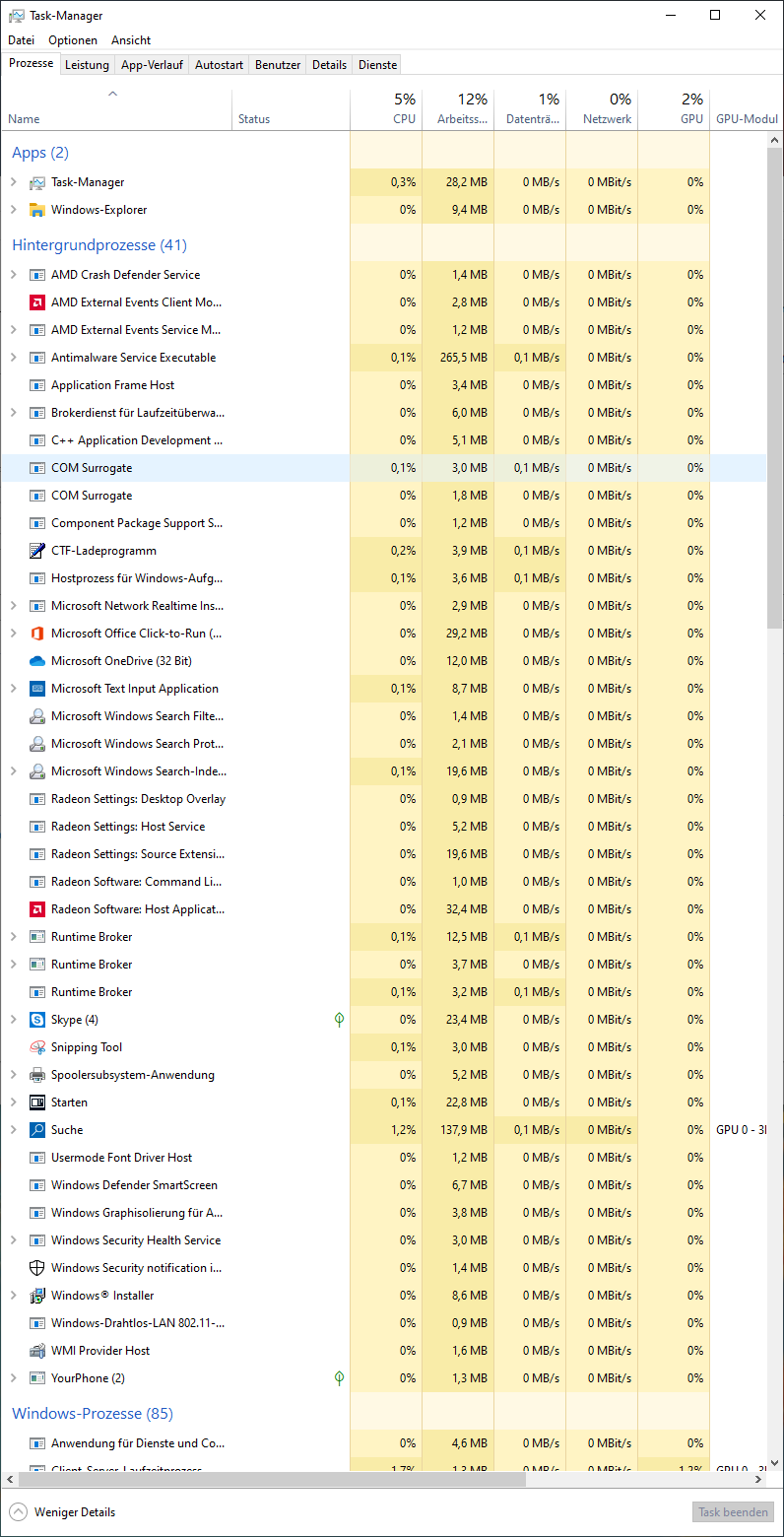
Task: Sort by the GPU column header
Action: [674, 109]
